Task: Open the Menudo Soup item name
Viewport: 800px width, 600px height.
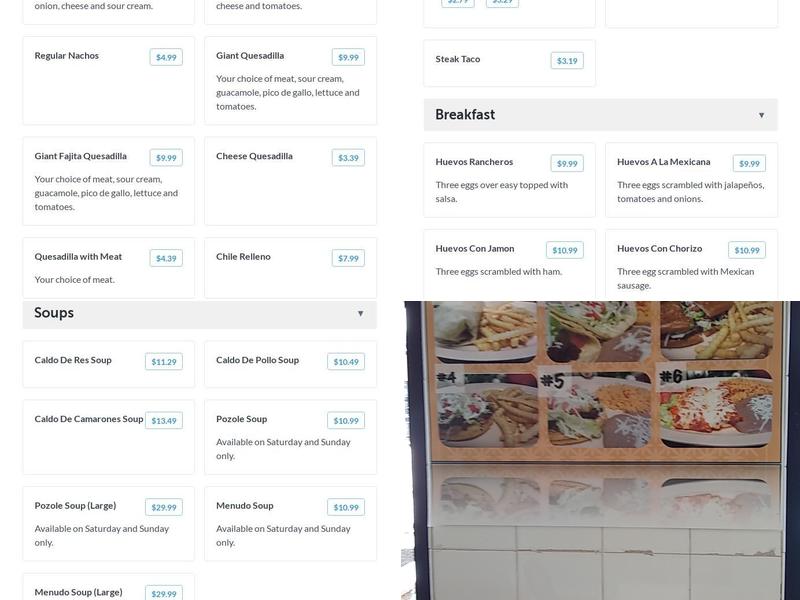Action: tap(245, 506)
